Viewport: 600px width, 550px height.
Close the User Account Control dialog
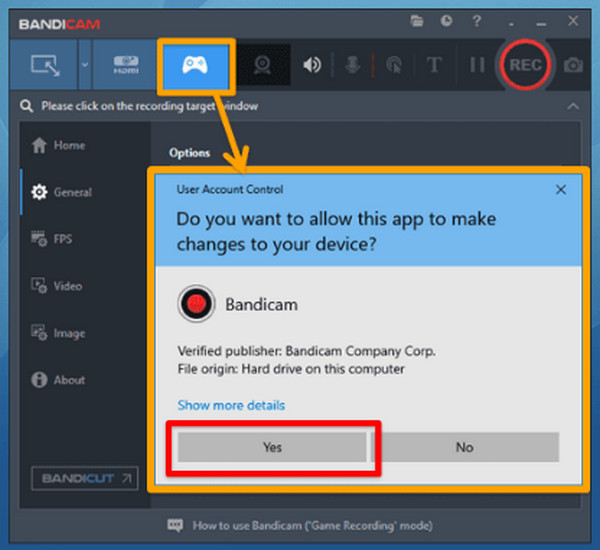coord(561,189)
